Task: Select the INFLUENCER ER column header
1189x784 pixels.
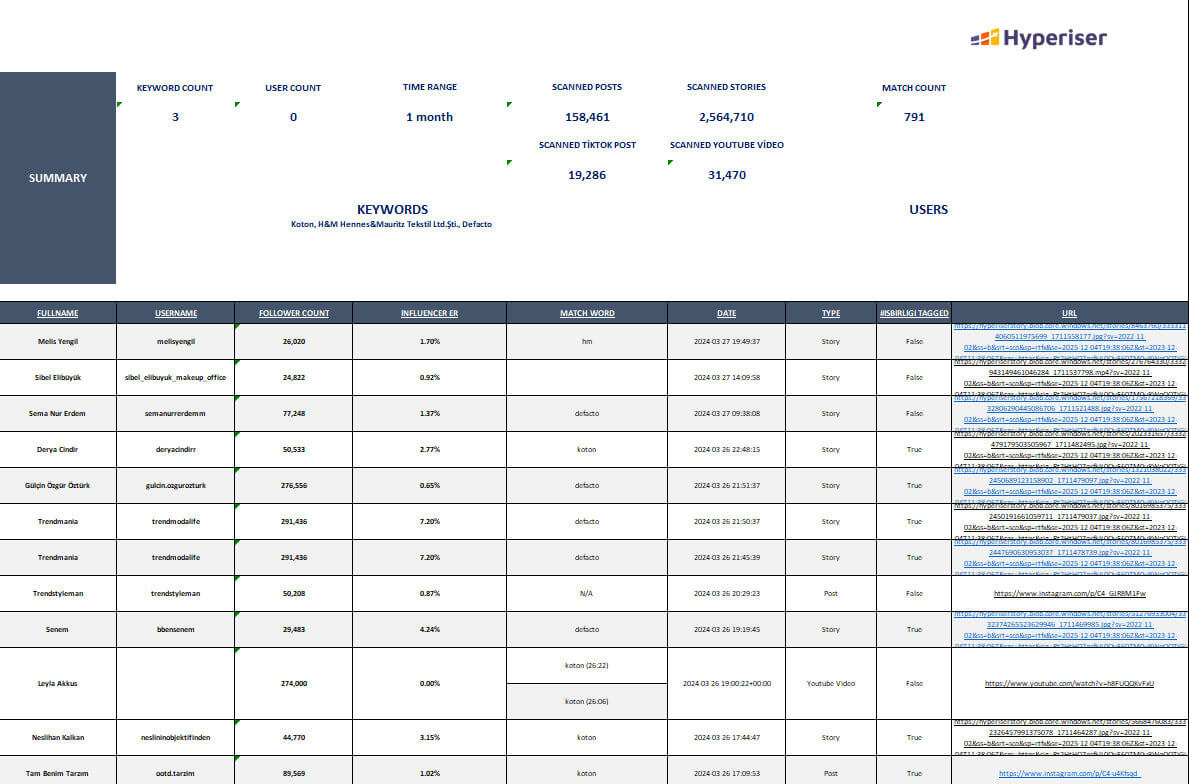Action: pos(429,313)
